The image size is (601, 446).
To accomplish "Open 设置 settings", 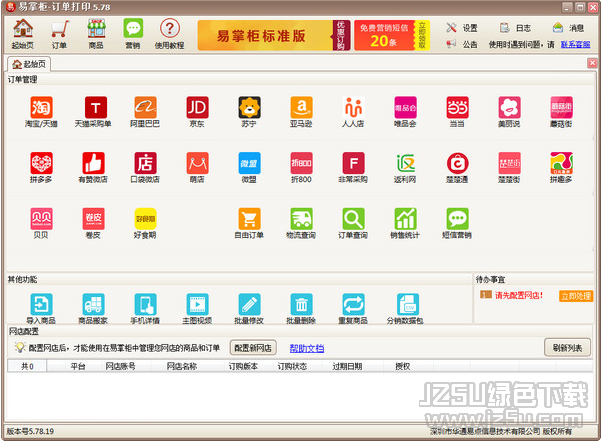I will 462,28.
